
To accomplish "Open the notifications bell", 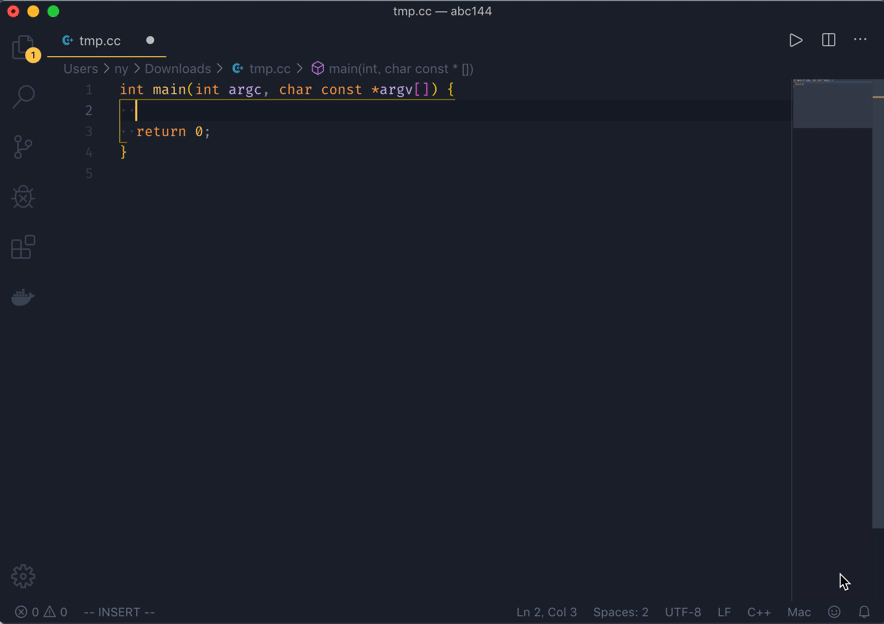I will (x=864, y=612).
